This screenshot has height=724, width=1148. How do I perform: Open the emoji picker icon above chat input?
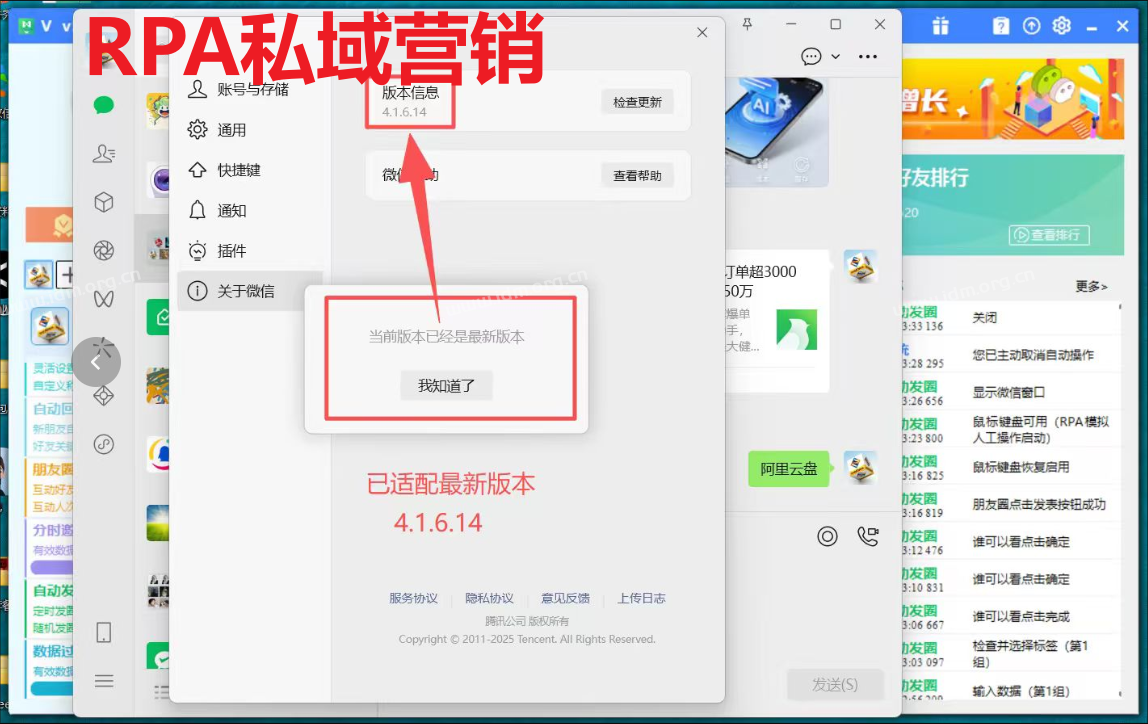828,537
